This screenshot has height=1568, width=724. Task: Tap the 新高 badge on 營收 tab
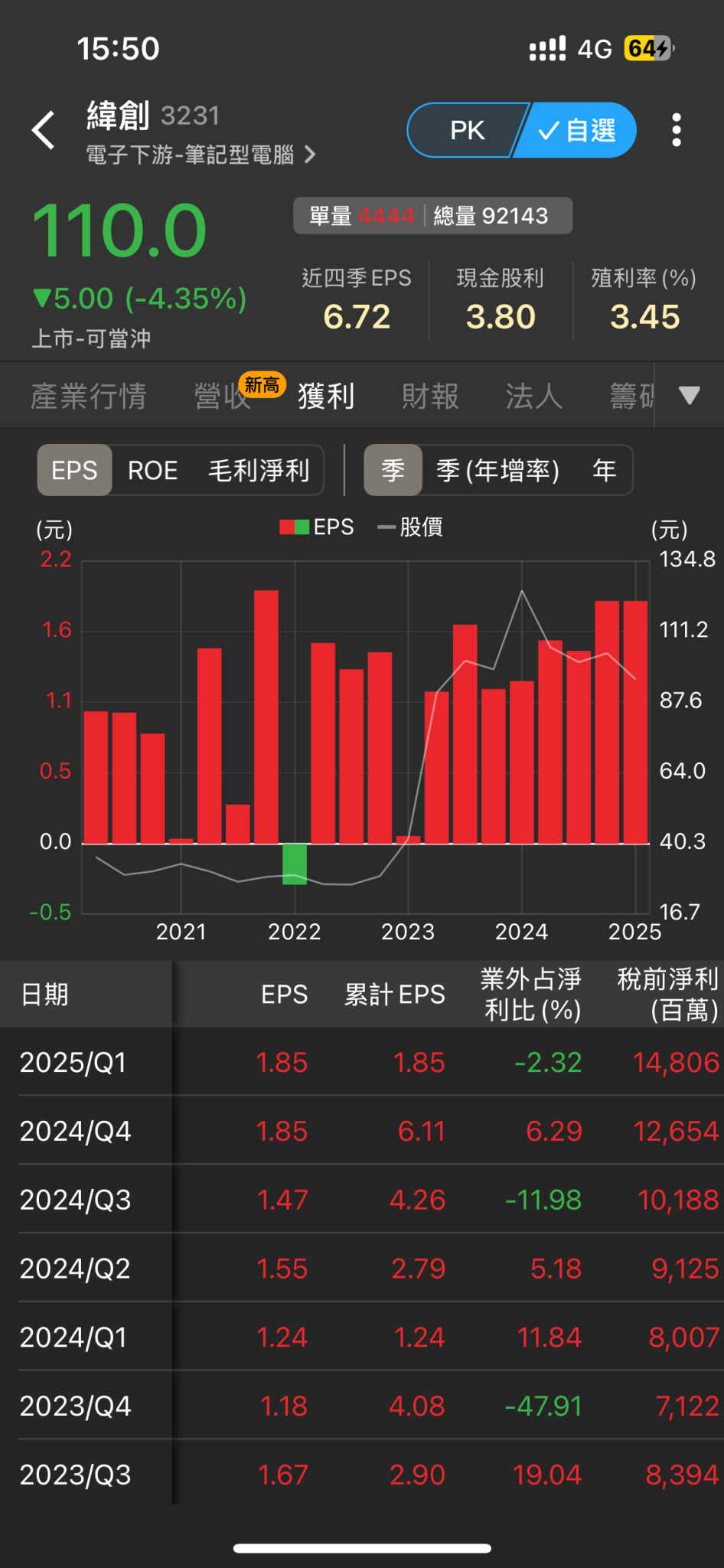pos(263,384)
